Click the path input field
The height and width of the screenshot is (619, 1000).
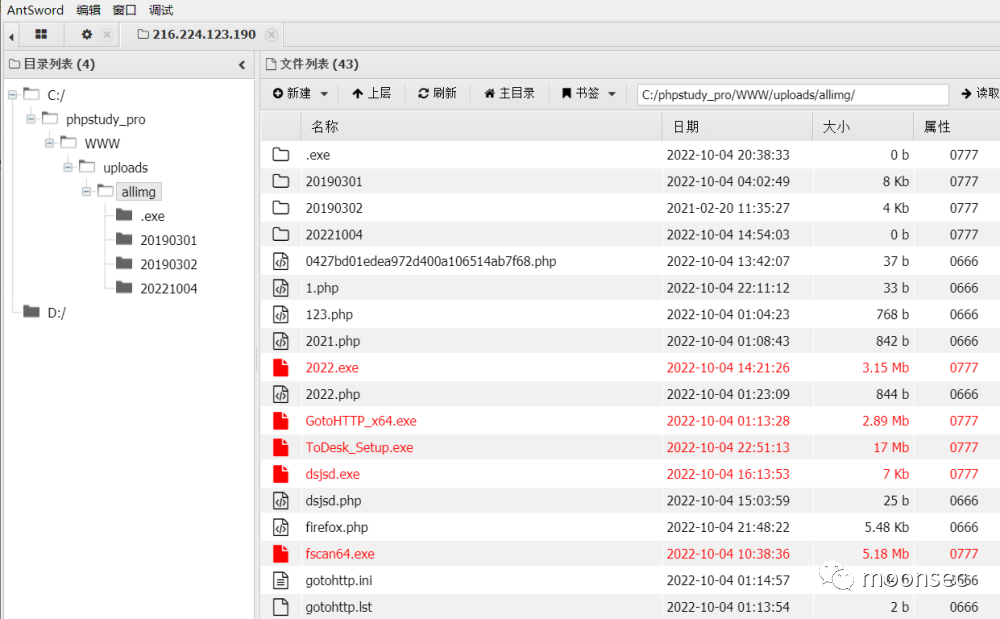click(792, 94)
